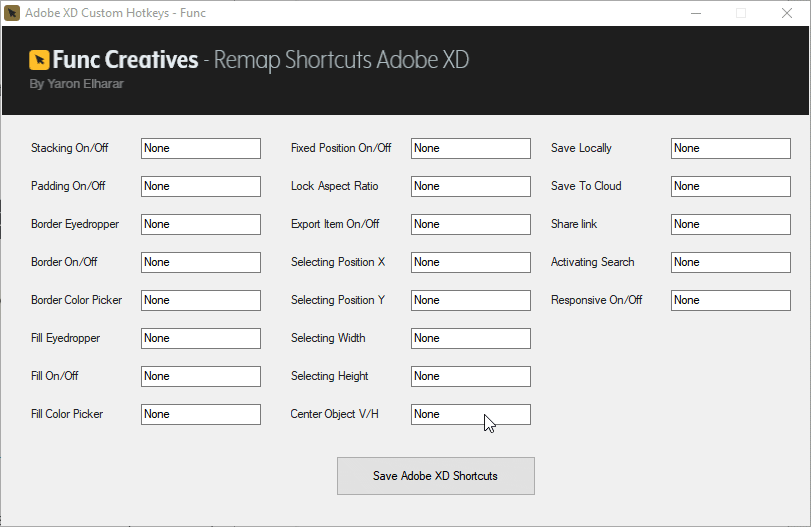Click the 'Stacking On/Off' label
Image resolution: width=811 pixels, height=527 pixels.
pyautogui.click(x=70, y=148)
